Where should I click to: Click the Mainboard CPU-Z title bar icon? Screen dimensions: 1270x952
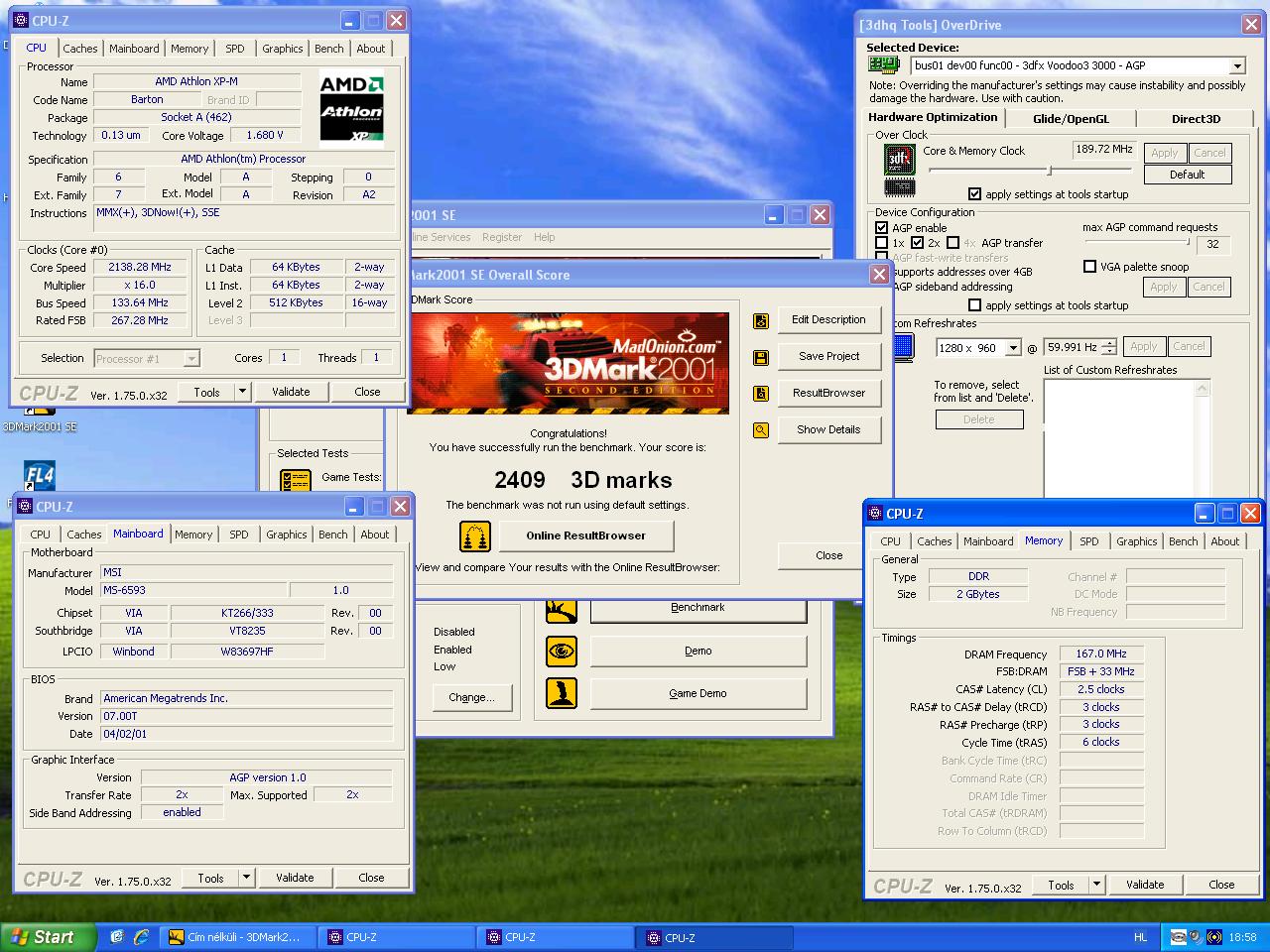(26, 506)
